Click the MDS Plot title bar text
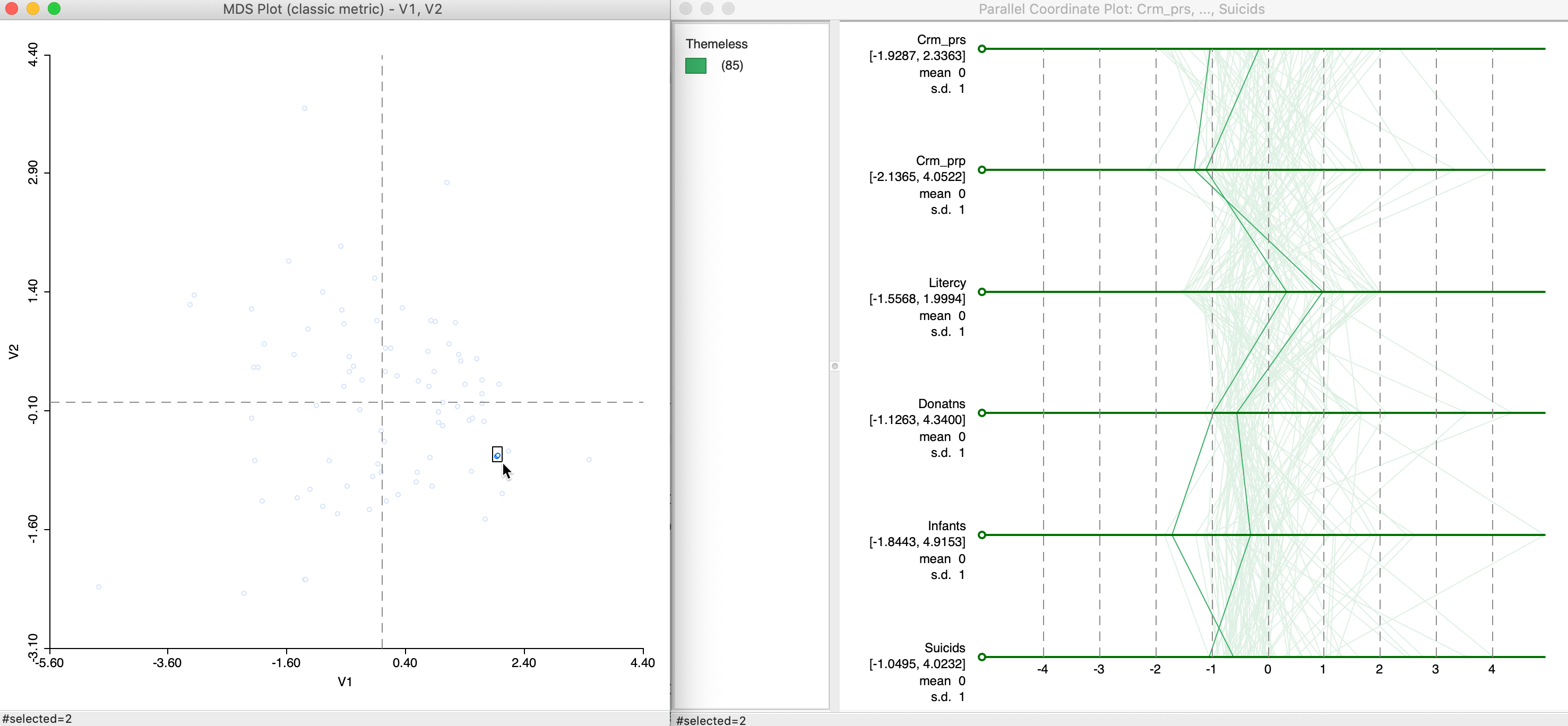1568x726 pixels. (332, 9)
